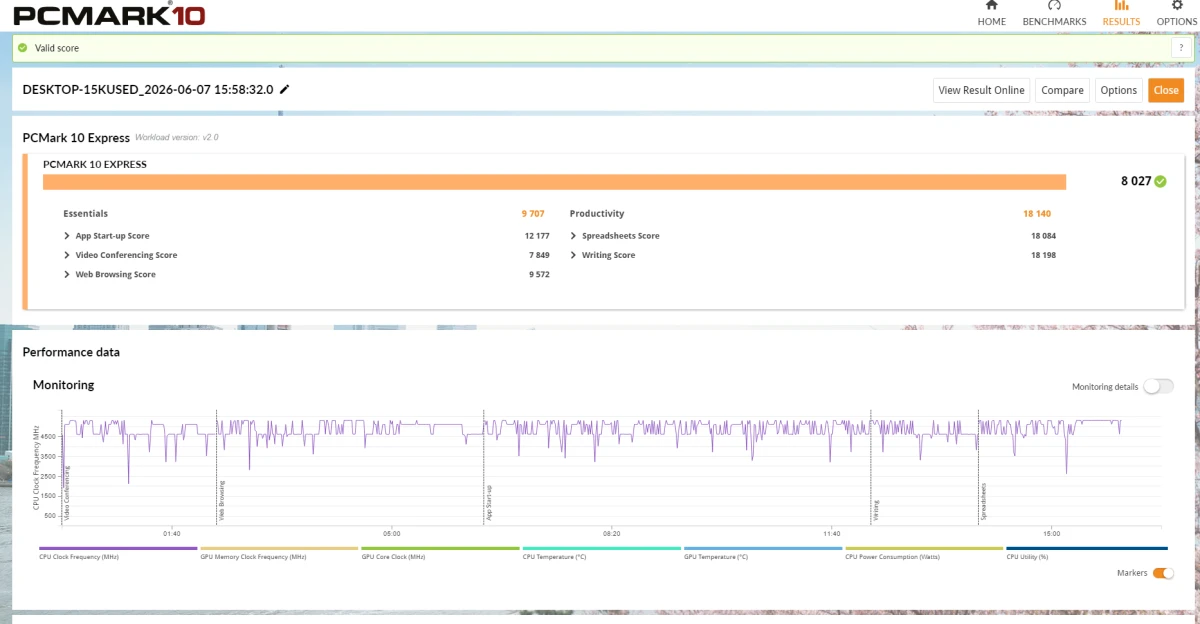Screen dimensions: 1200x624
Task: Click Productivity score value 18 140
Action: pyautogui.click(x=1036, y=213)
